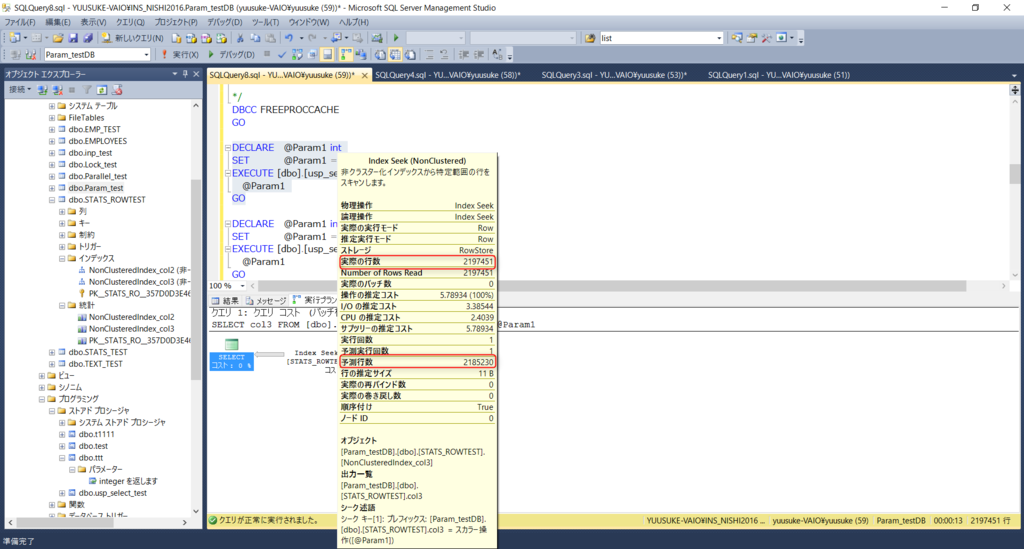Open the 100 % zoom dropdown

(242, 286)
